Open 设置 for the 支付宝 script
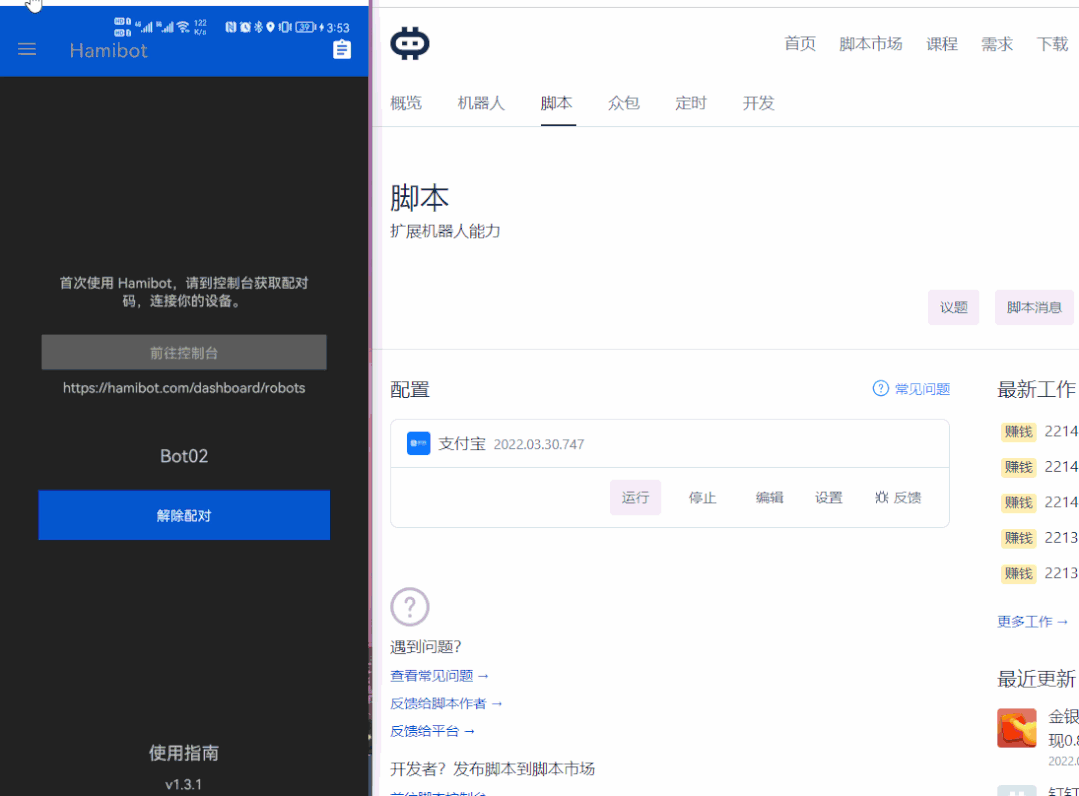This screenshot has height=796, width=1079. (829, 497)
